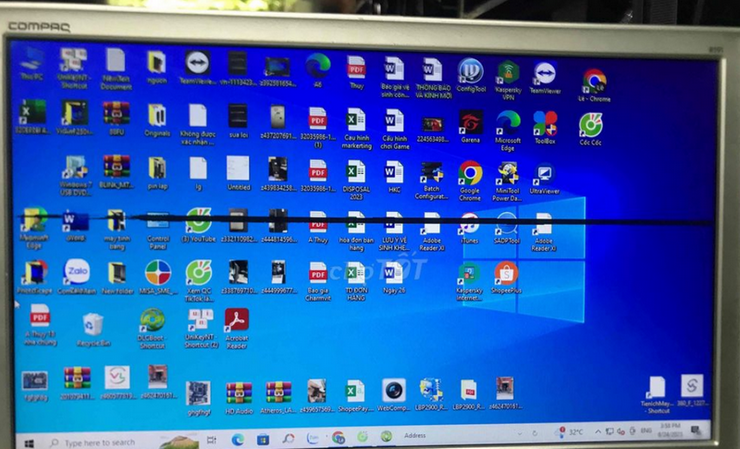The image size is (740, 449).
Task: Open Microsoft Store from the taskbar
Action: [263, 440]
